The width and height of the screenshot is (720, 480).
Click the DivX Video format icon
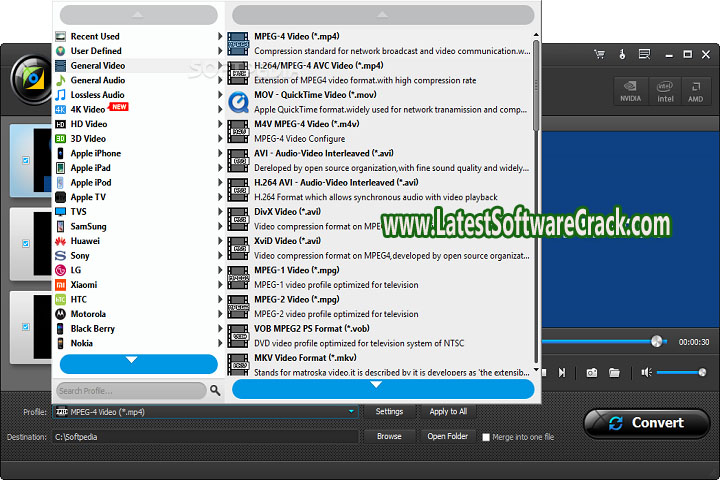tap(238, 219)
